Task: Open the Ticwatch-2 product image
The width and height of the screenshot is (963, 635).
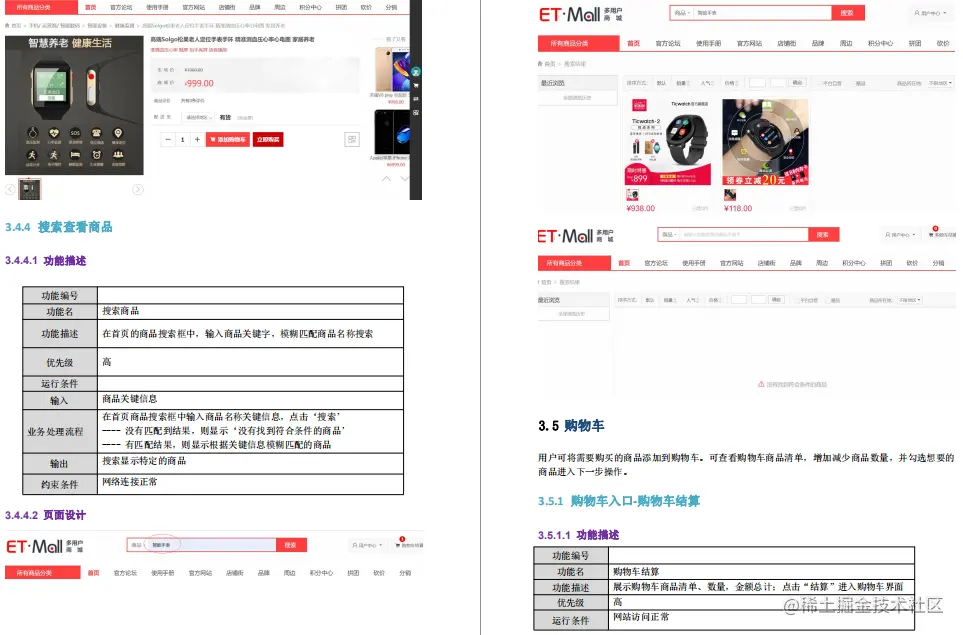Action: click(x=668, y=142)
